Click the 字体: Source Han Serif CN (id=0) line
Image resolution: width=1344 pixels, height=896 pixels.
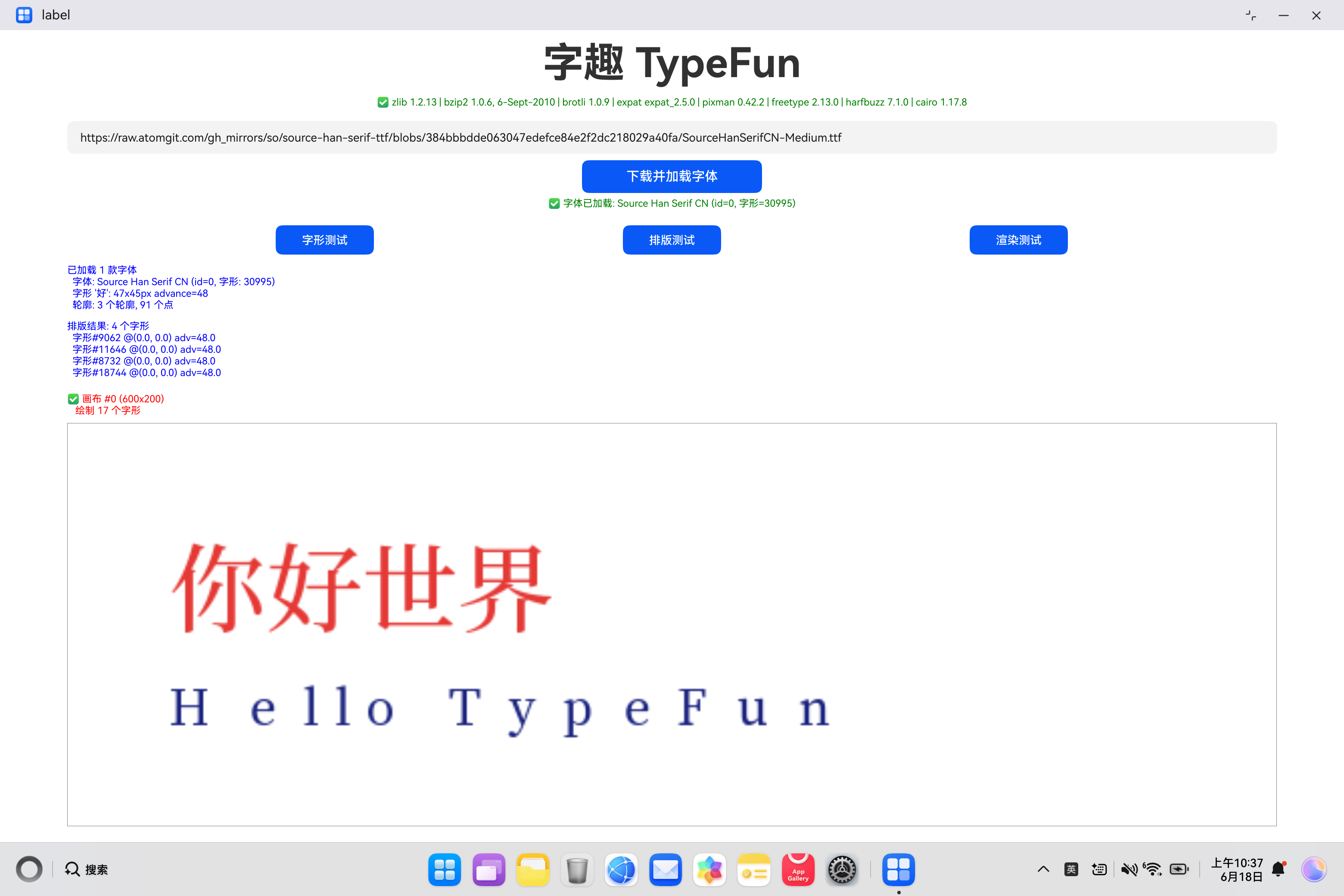click(174, 282)
